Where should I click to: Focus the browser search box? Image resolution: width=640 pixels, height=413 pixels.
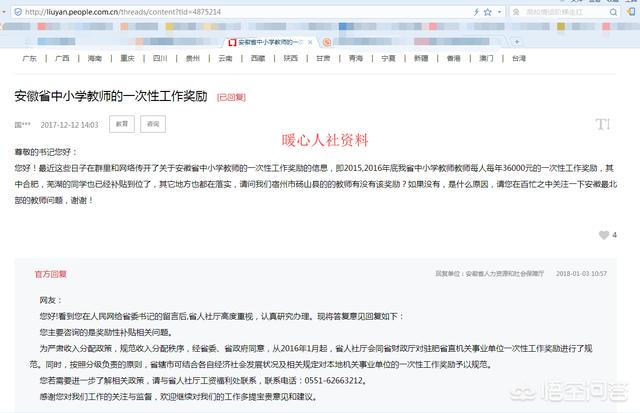tap(563, 12)
